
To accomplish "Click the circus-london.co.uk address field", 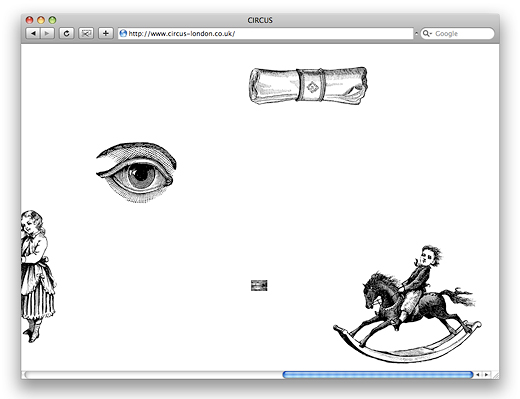I will point(266,33).
